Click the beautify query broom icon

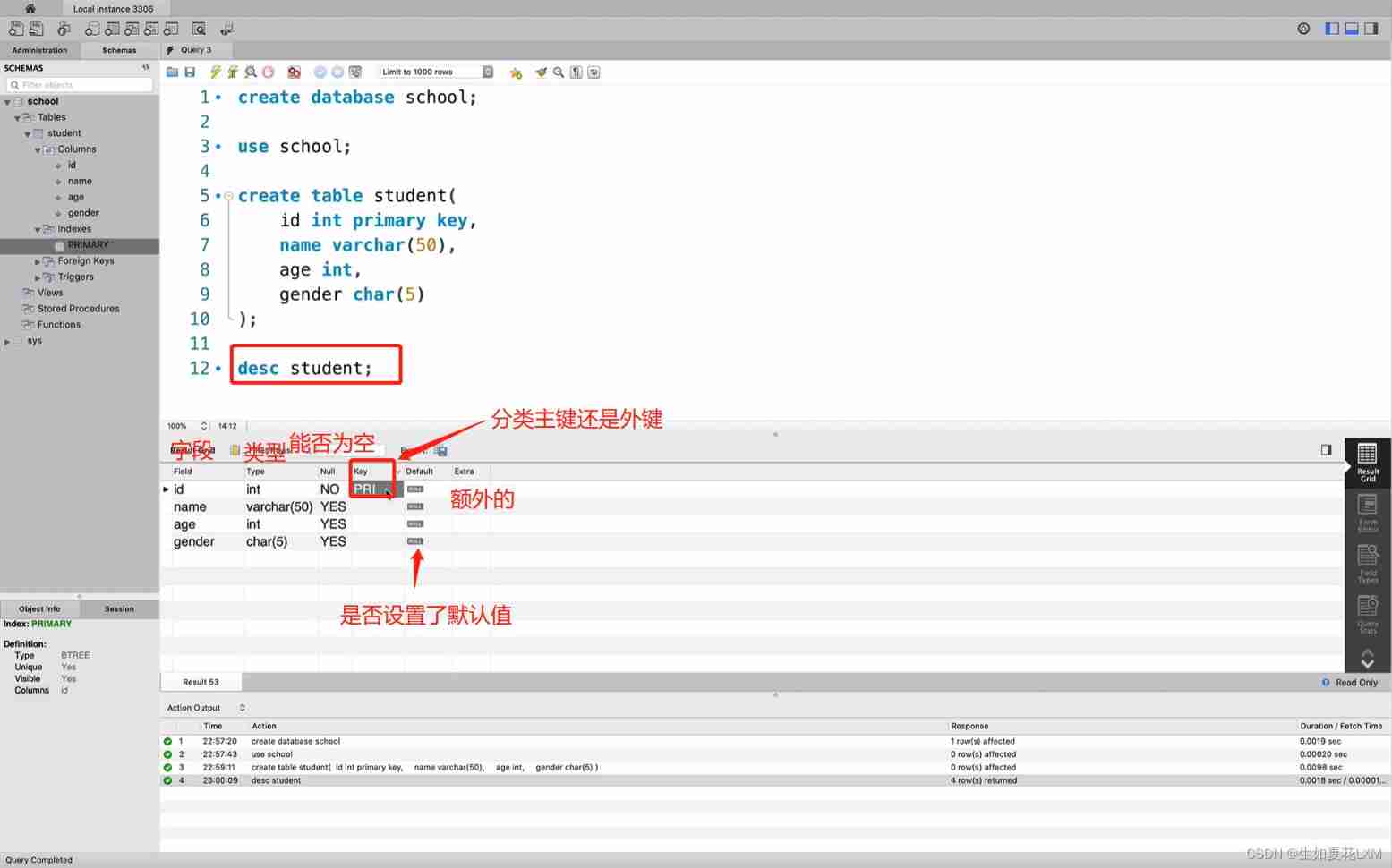coord(541,72)
